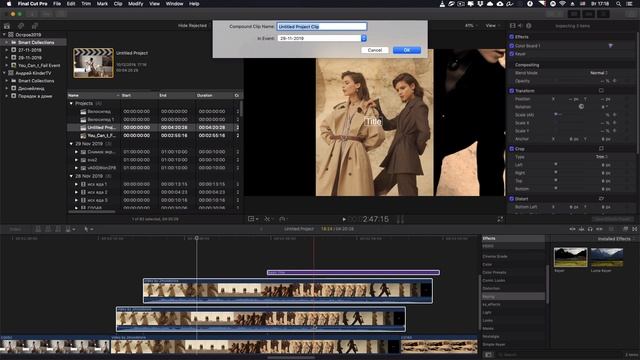This screenshot has width=640, height=360.
Task: Open the Modify menu
Action: click(x=136, y=4)
